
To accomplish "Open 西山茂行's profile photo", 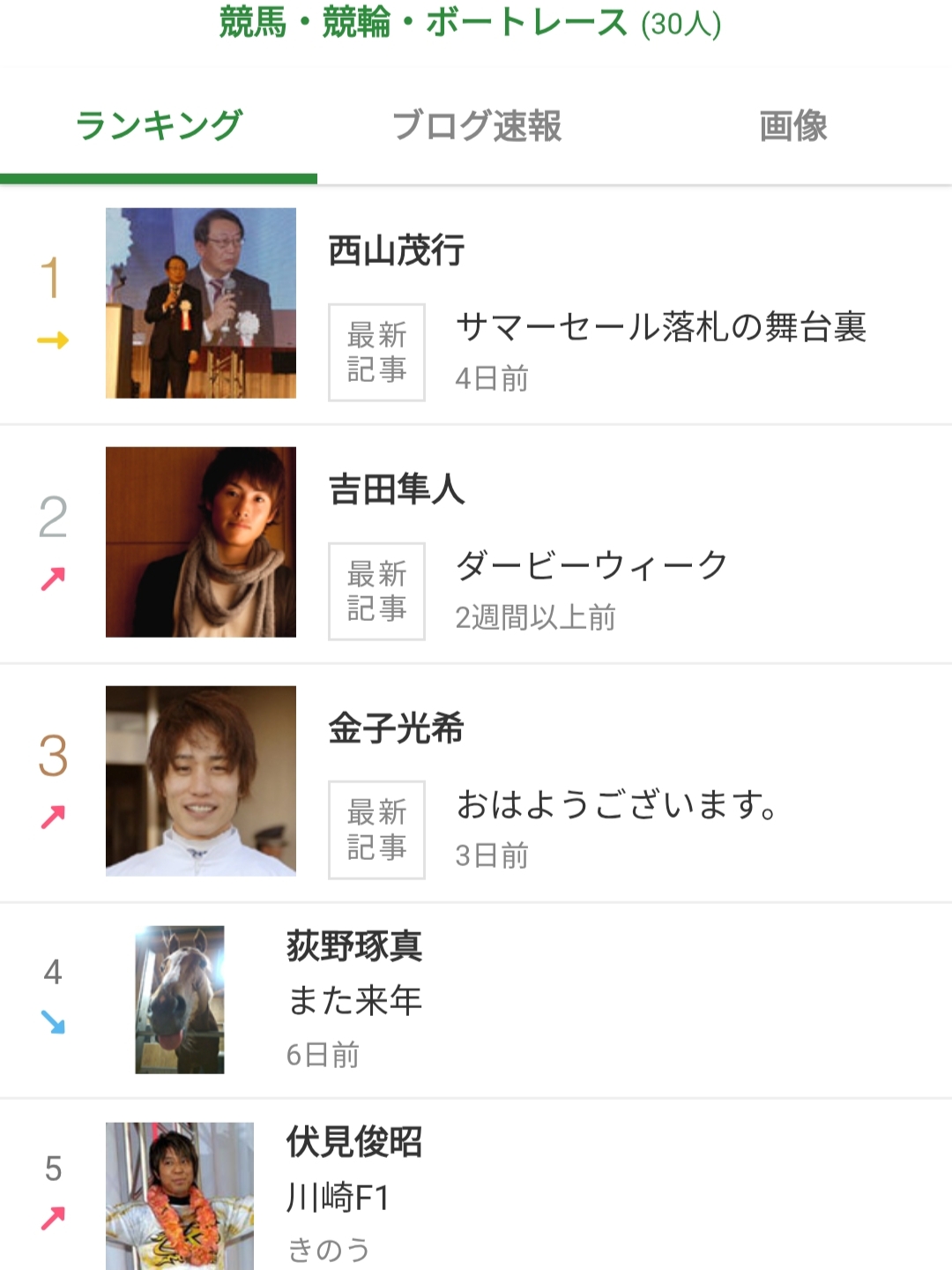I will point(201,303).
